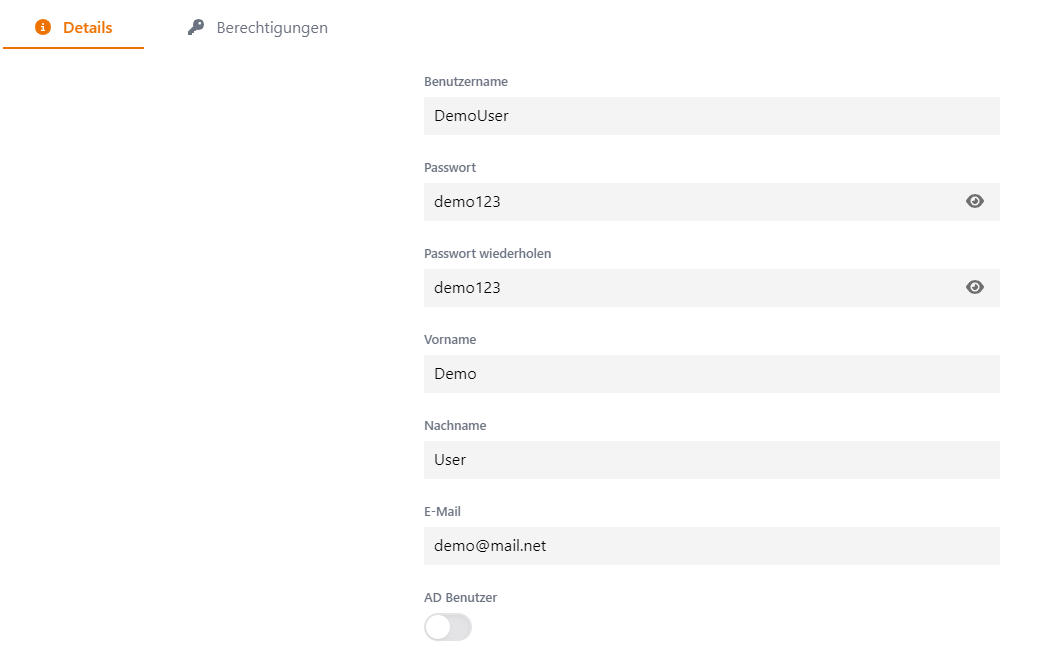Click the Benutzername field label
Screen dimensions: 1047x662
coord(466,81)
